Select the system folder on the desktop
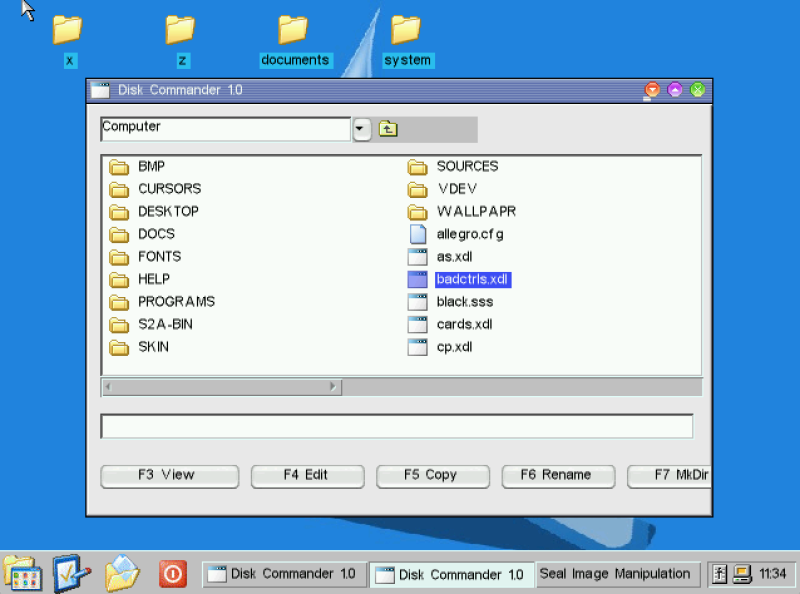Viewport: 800px width, 594px height. pyautogui.click(x=407, y=41)
